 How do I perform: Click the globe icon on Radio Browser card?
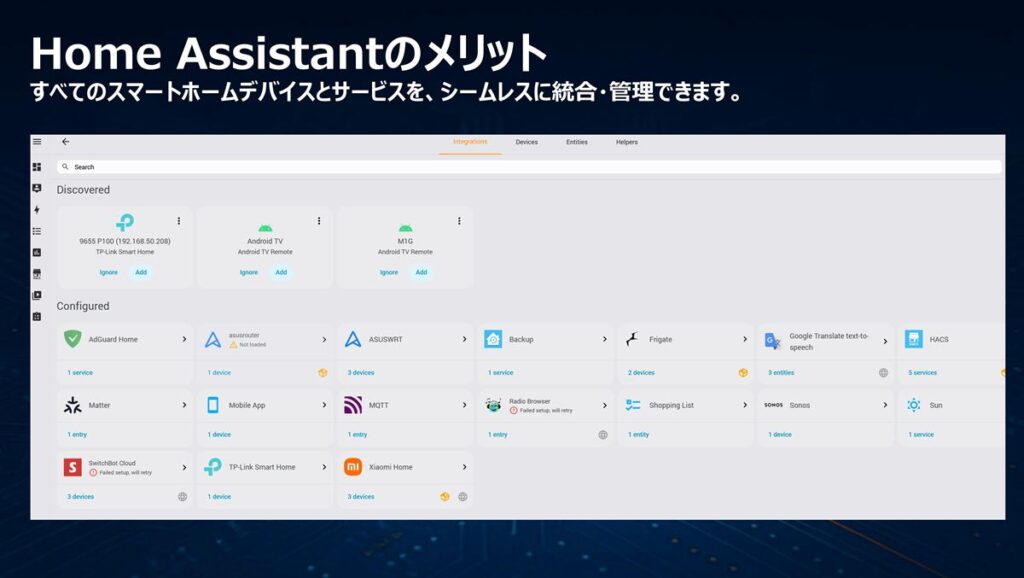click(x=603, y=435)
